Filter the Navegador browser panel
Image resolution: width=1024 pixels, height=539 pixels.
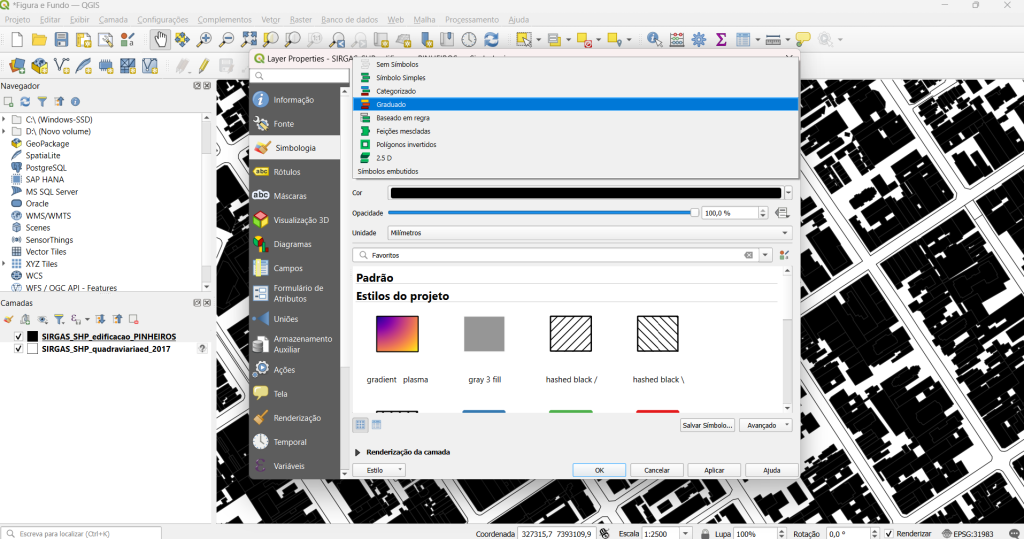point(42,102)
